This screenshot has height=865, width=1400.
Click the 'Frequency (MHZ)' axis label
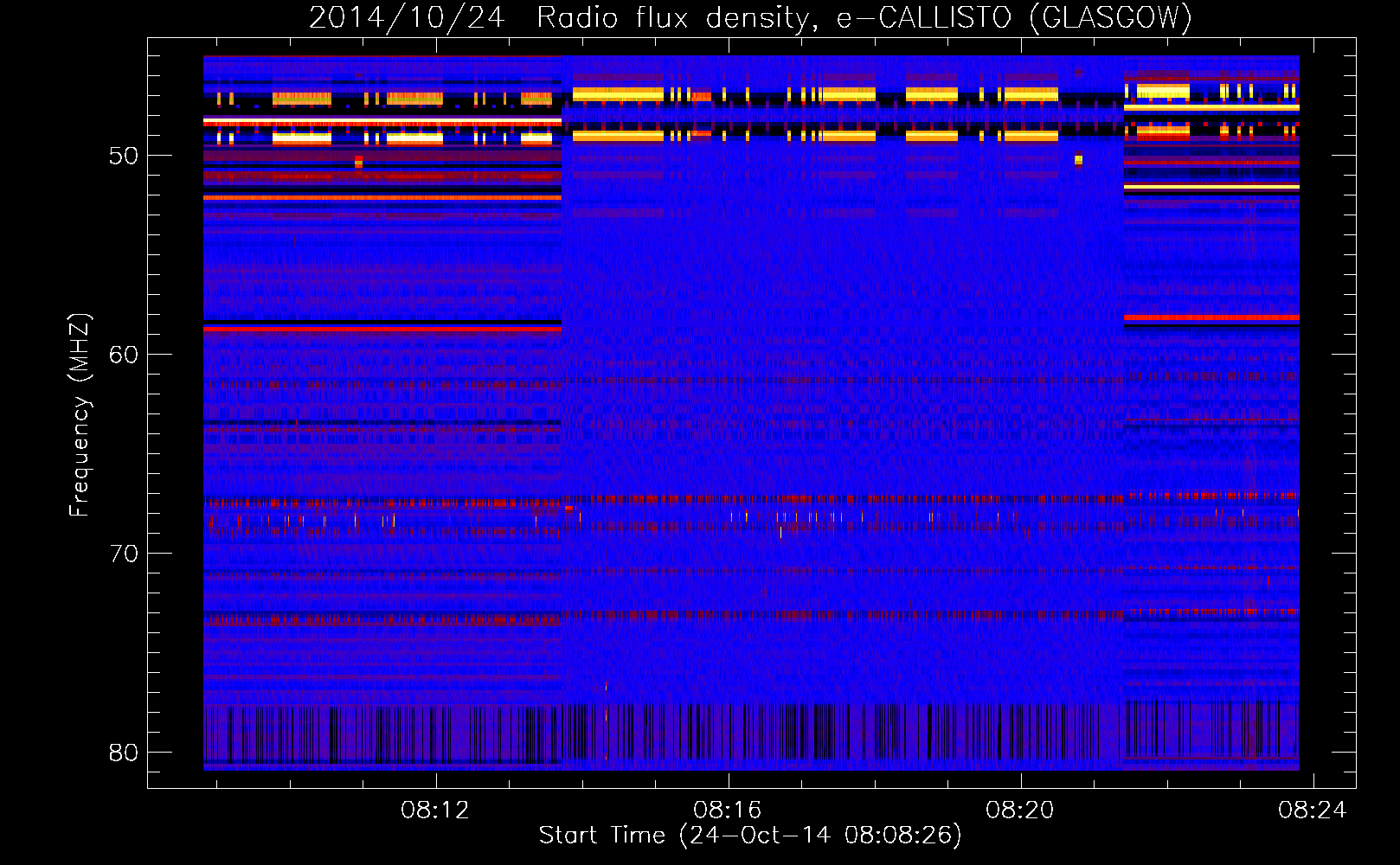tap(79, 415)
